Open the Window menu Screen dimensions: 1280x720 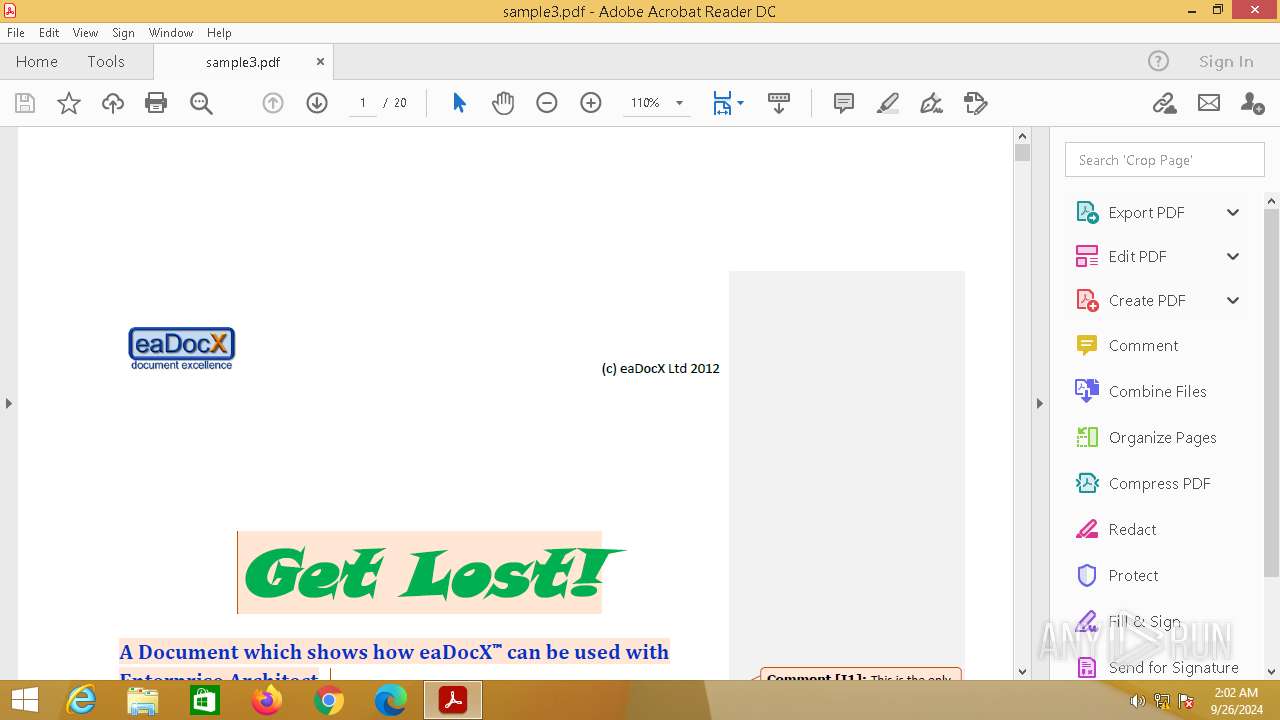click(171, 33)
